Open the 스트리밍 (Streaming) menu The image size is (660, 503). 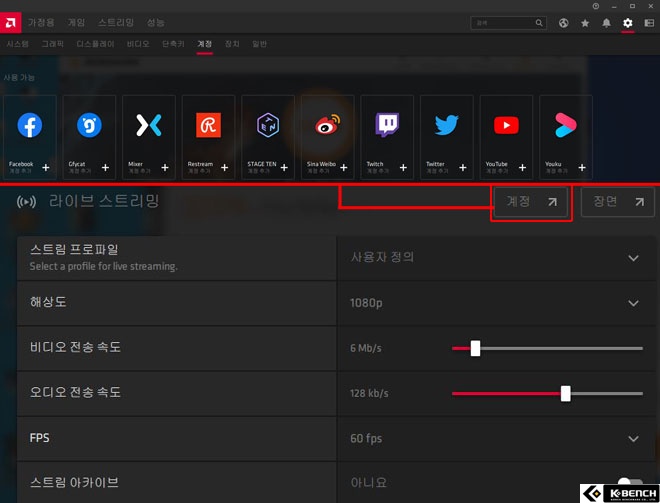coord(116,22)
